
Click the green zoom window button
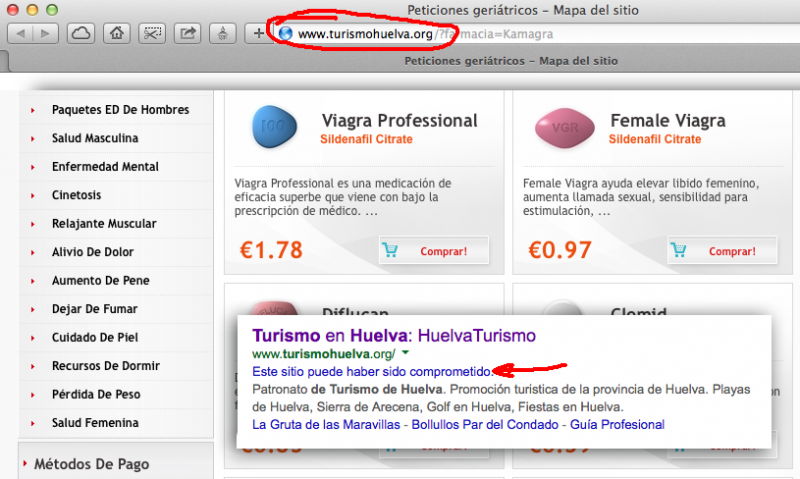click(x=52, y=10)
